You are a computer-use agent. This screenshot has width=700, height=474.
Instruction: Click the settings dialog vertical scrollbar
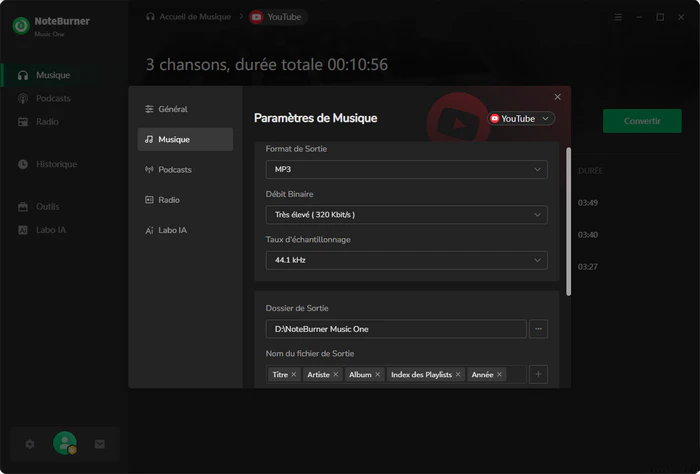(x=568, y=221)
